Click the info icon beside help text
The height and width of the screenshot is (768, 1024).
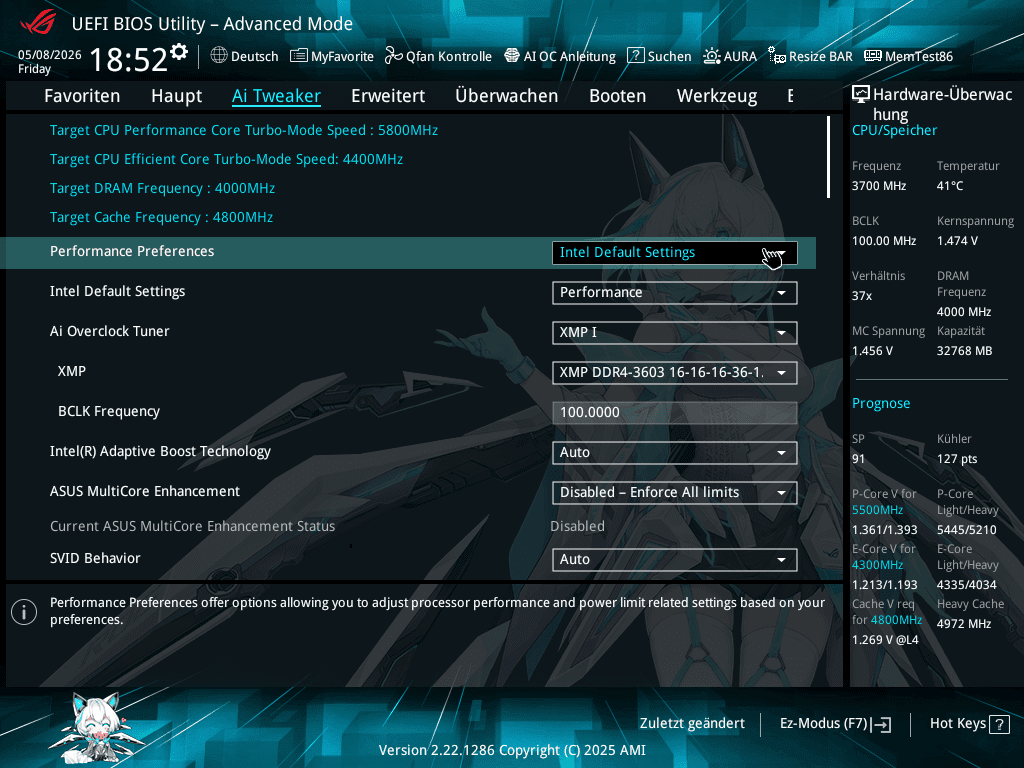(x=24, y=612)
